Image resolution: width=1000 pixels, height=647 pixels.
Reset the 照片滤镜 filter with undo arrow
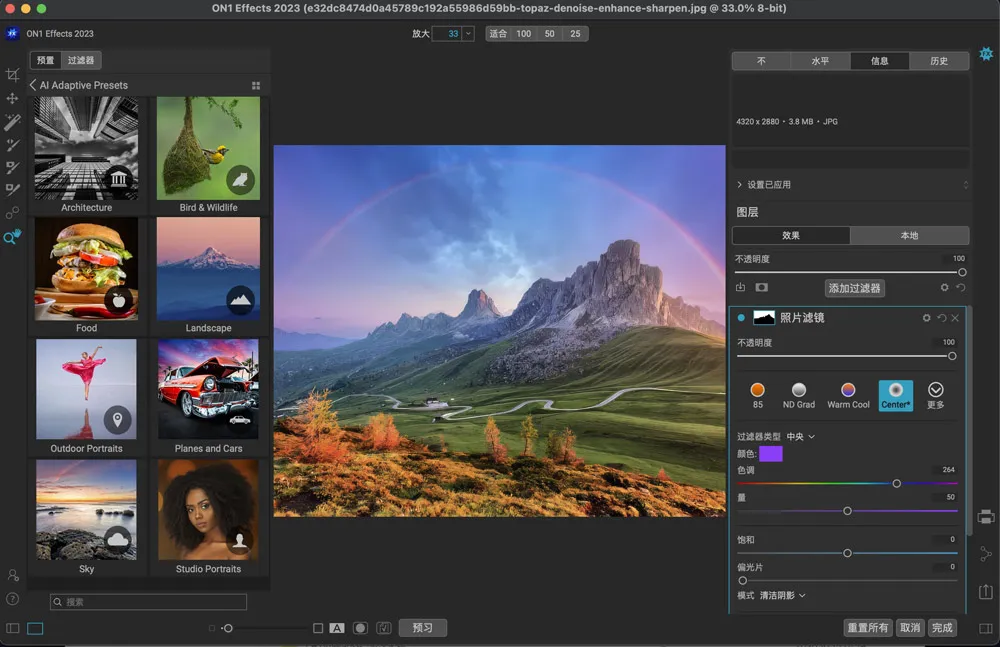pos(941,318)
